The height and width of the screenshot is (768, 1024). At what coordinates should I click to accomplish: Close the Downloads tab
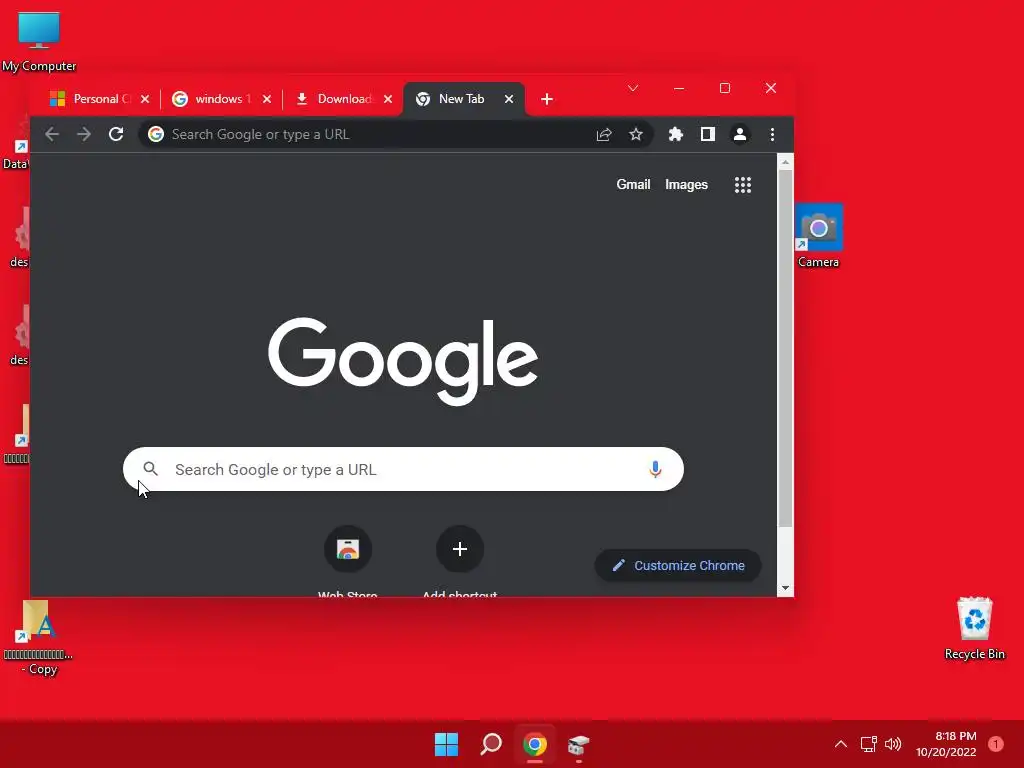388,99
